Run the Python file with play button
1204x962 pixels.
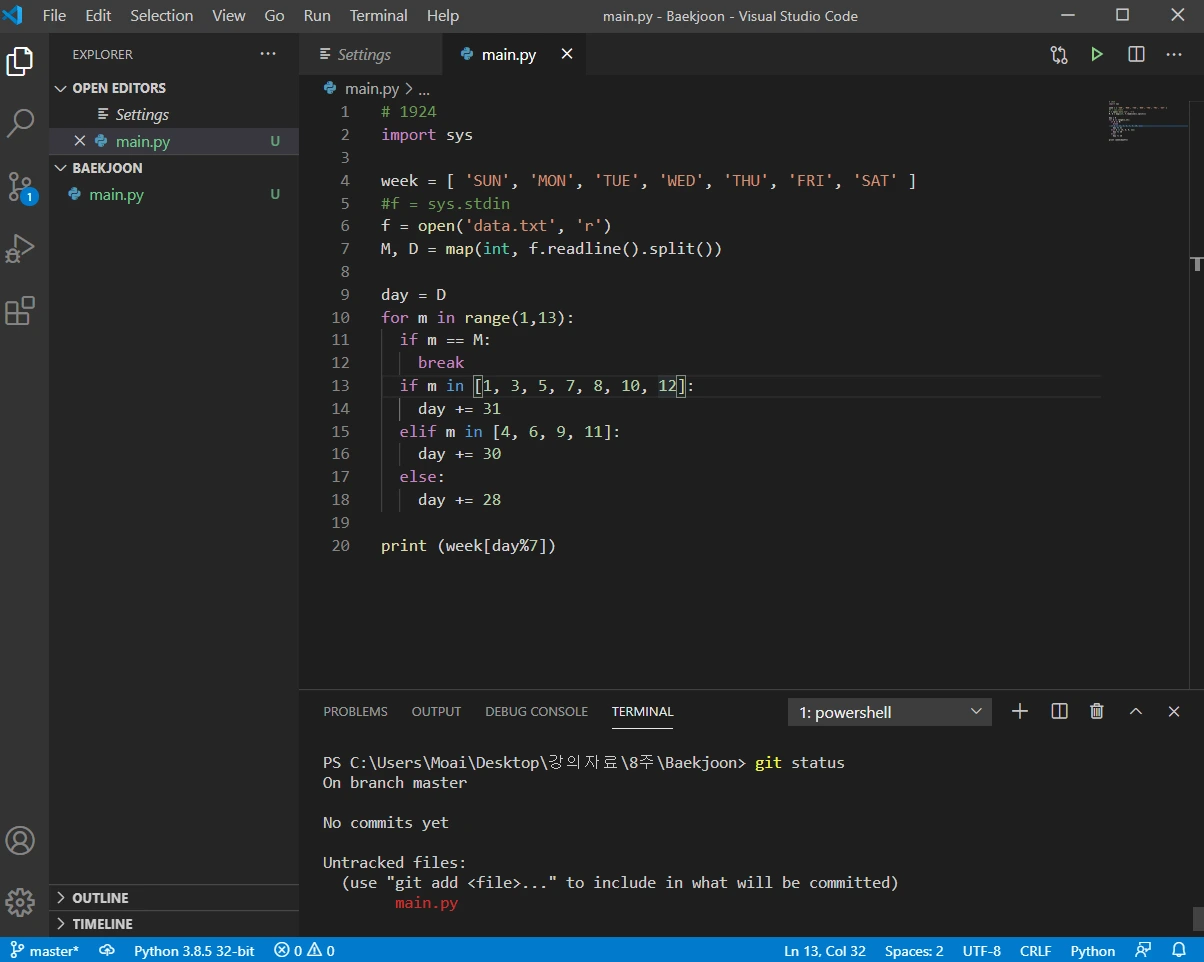[x=1097, y=55]
